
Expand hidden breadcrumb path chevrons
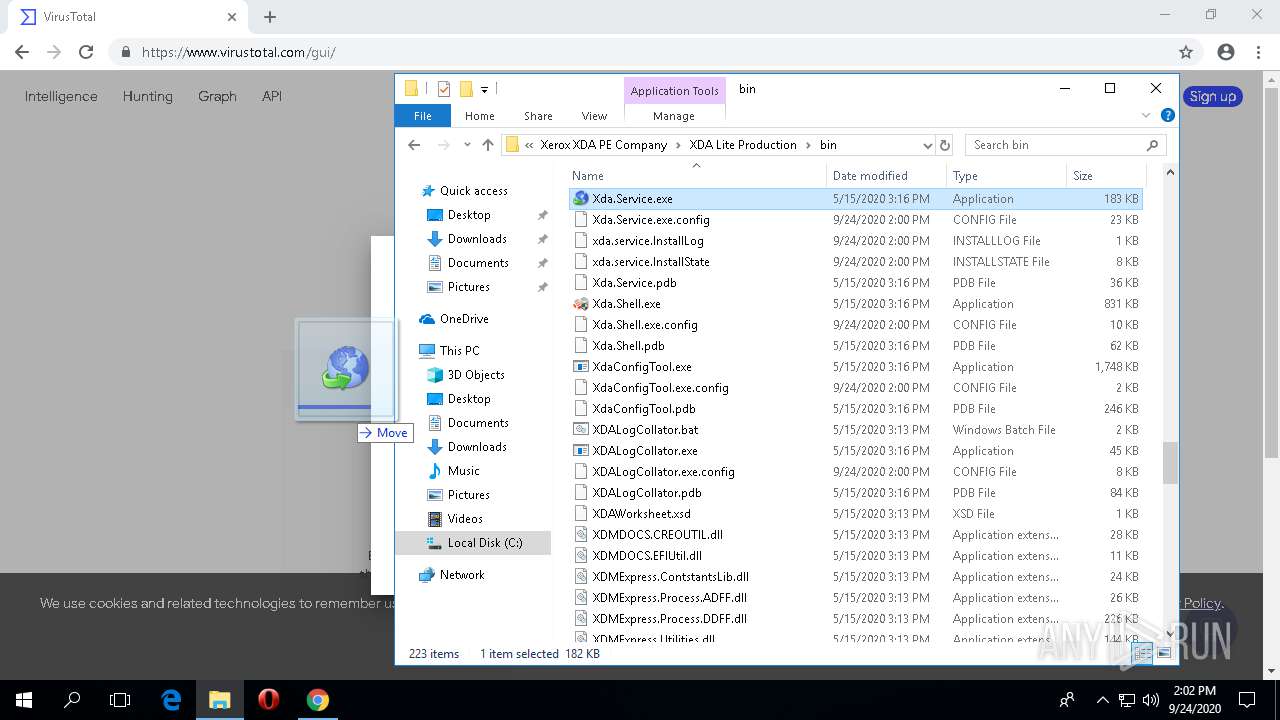(x=529, y=145)
